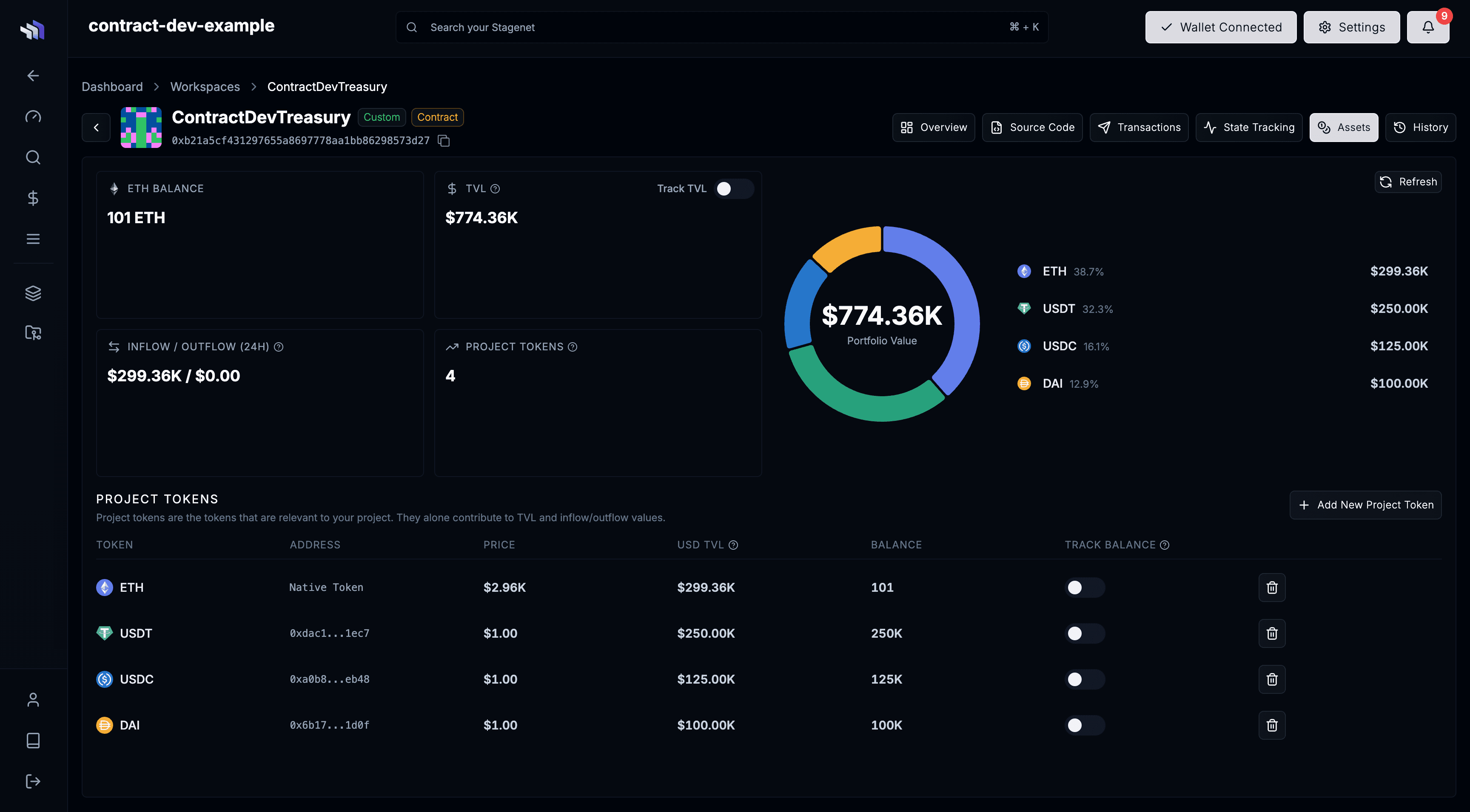This screenshot has height=812, width=1470.
Task: Collapse the ContractDevTreasury header with the back chevron
Action: tap(96, 127)
